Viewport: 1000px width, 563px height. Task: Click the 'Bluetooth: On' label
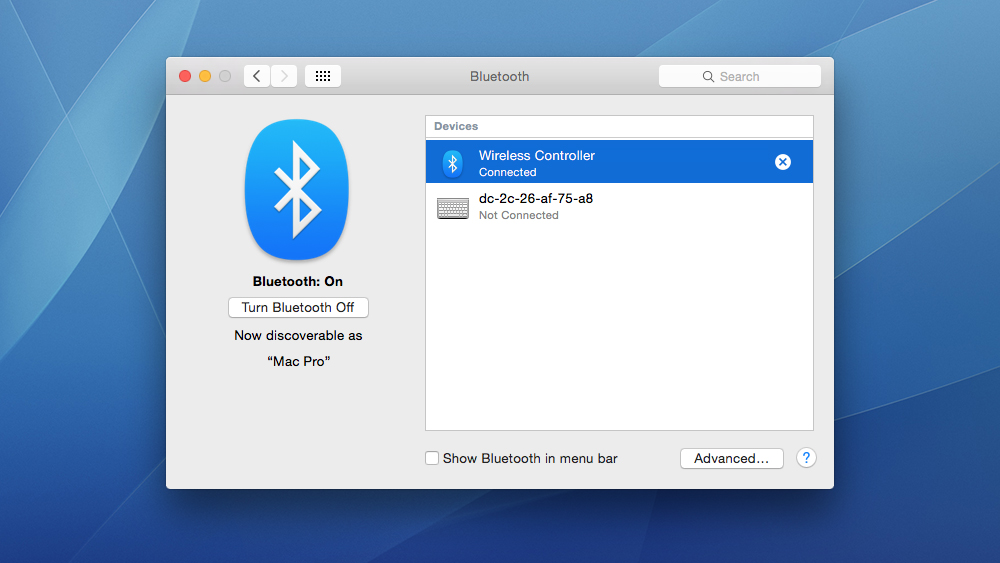tap(298, 281)
